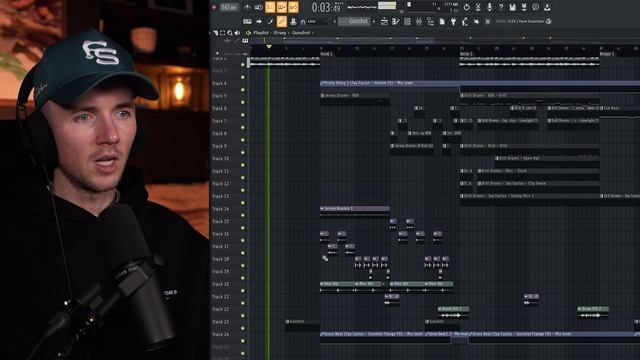Click the scissors cut icon in top toolbar
Viewport: 640px width, 360px height.
(478, 7)
